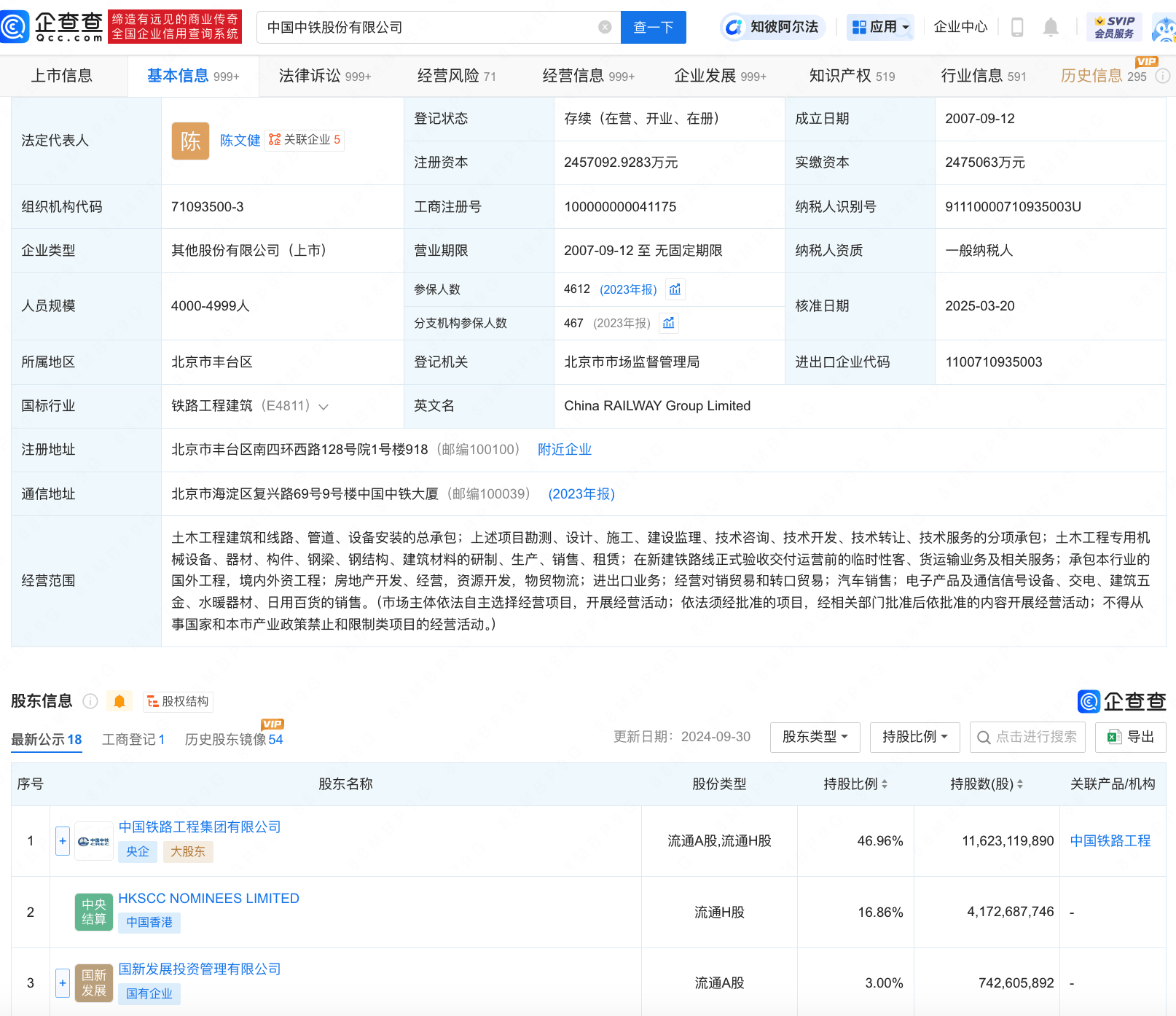Click the 知彼阿尔法 AI button

(773, 27)
